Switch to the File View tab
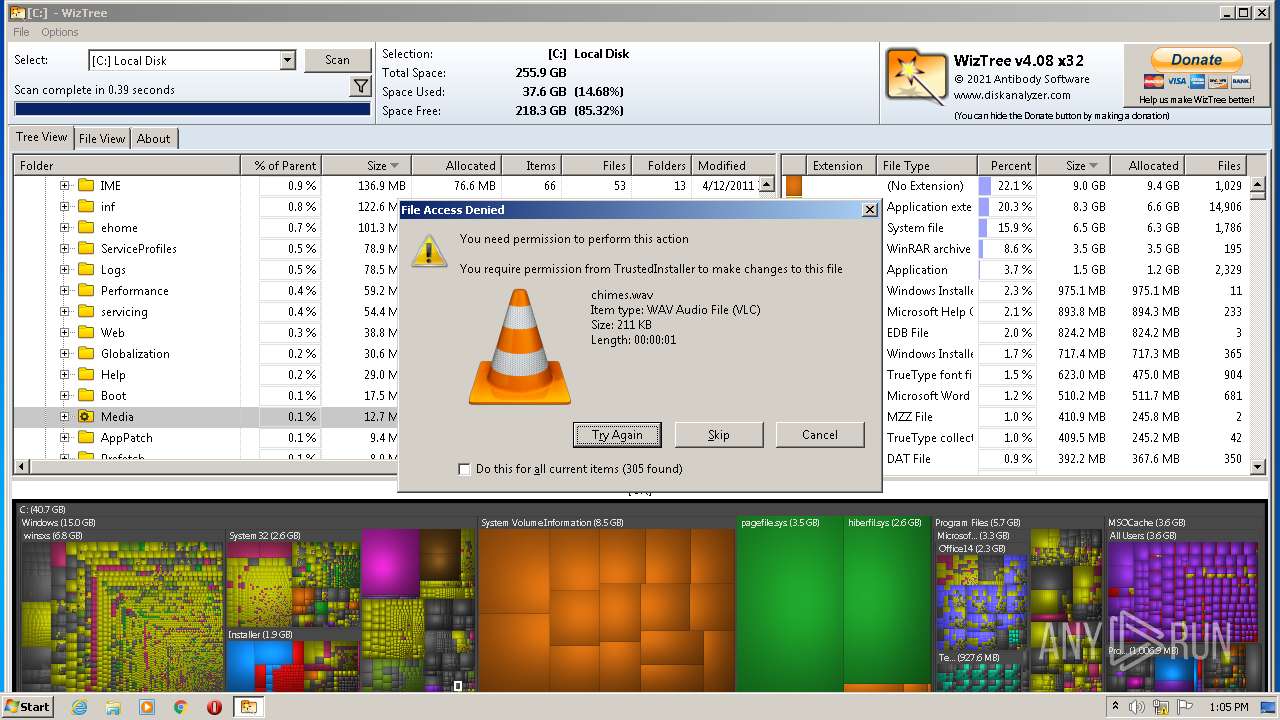 102,138
